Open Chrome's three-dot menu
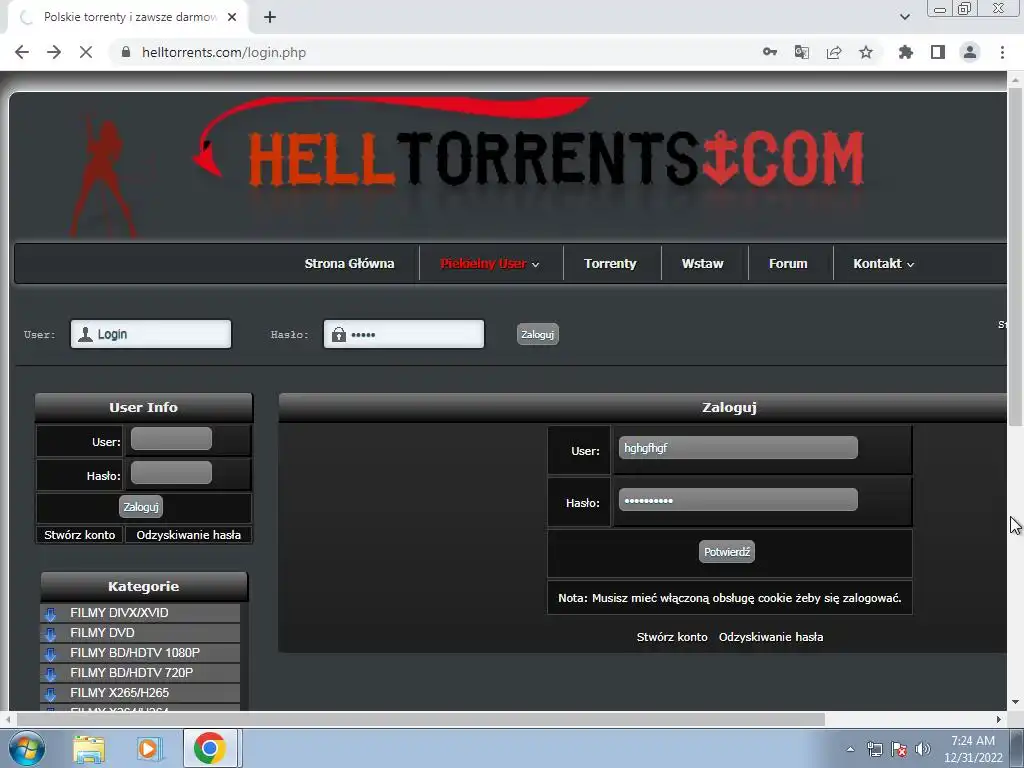 tap(1002, 52)
